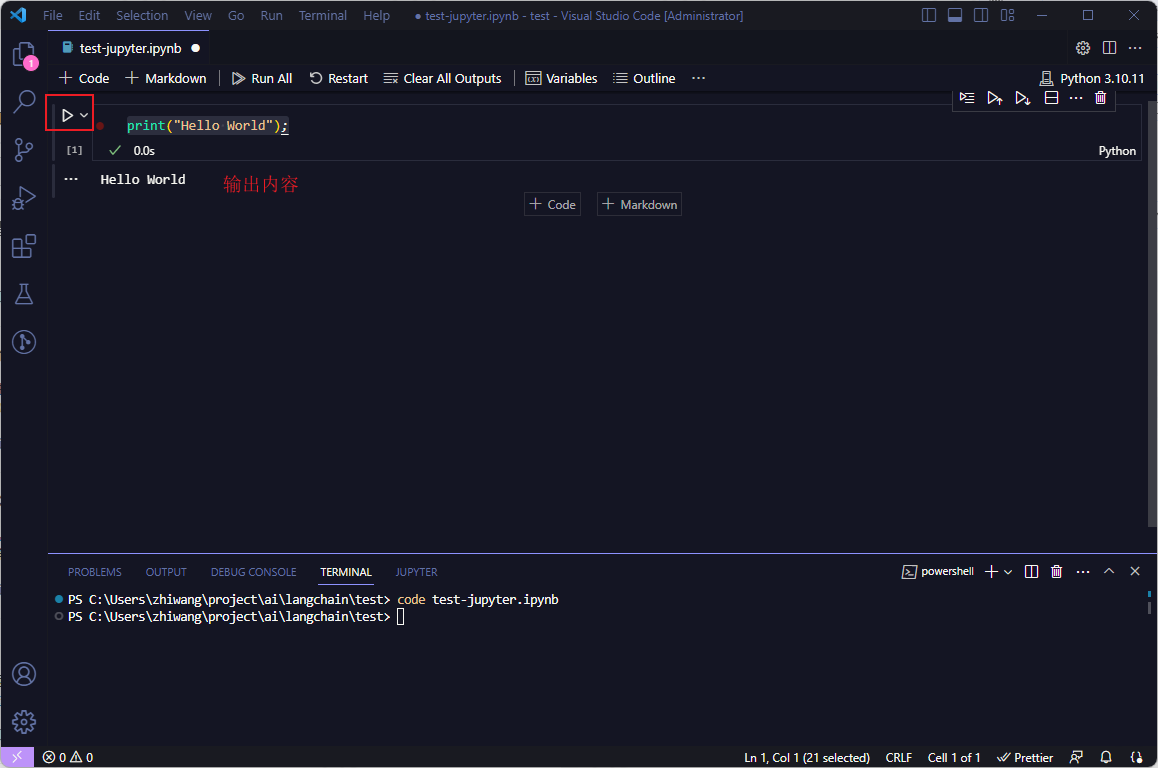
Task: Customize layout icon in title bar
Action: pos(1007,16)
